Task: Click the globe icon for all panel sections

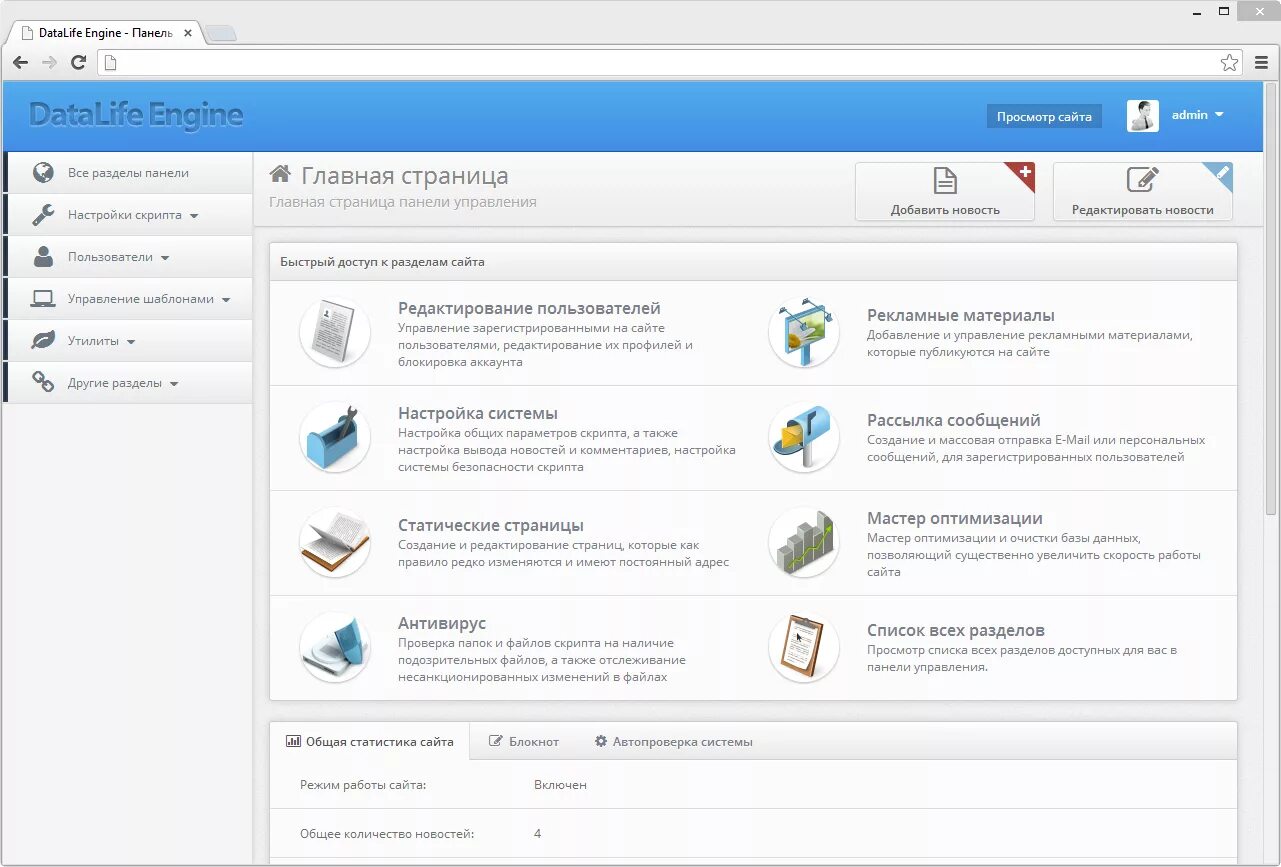Action: click(x=43, y=173)
